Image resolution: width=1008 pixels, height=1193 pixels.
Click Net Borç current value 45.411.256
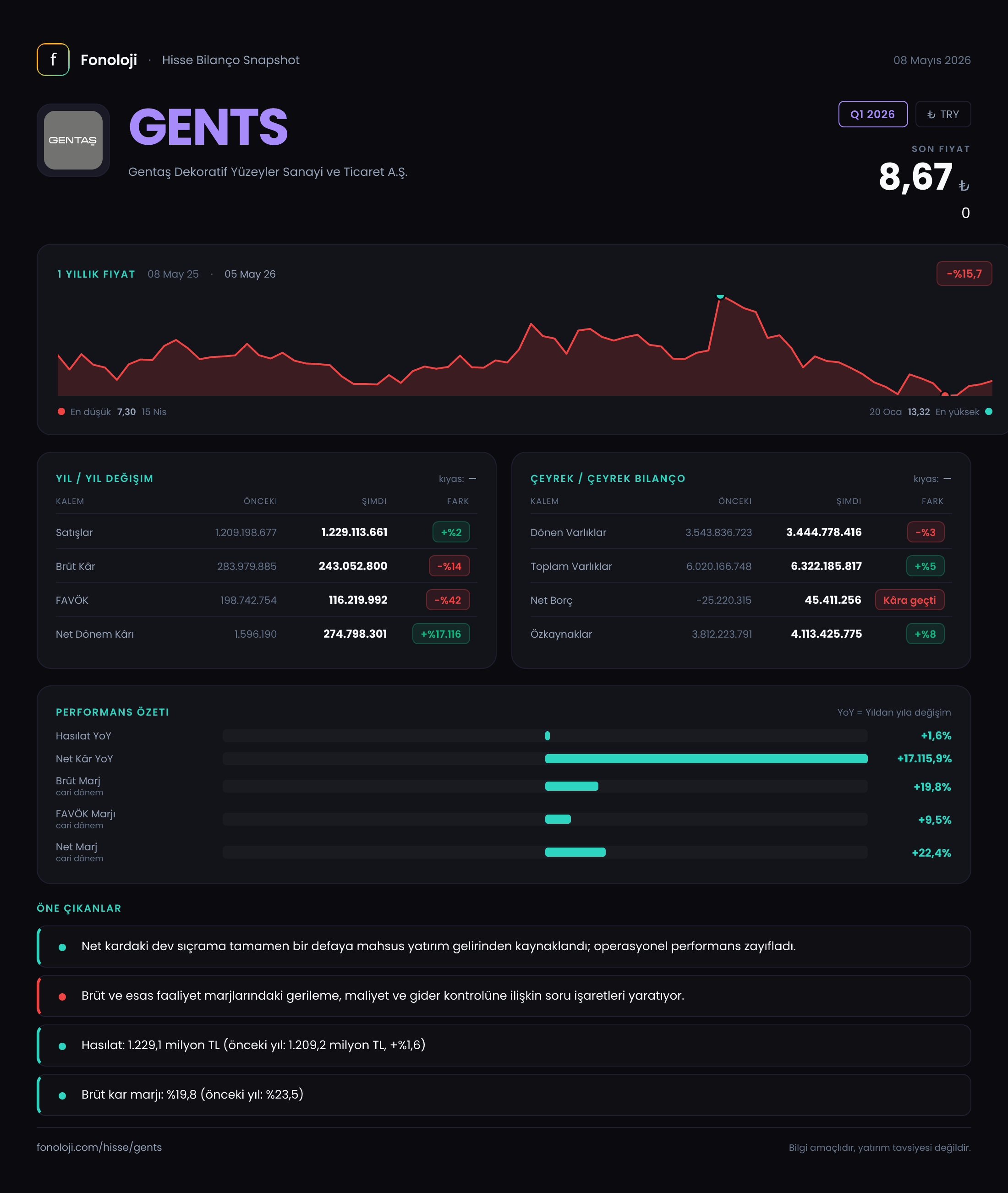(833, 600)
